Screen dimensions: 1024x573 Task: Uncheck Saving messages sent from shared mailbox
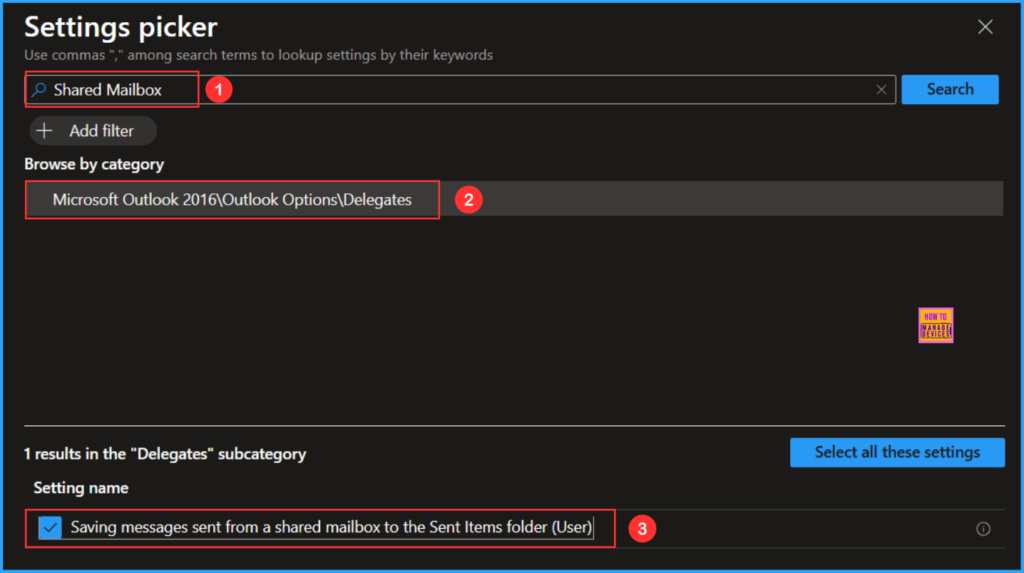click(x=50, y=527)
